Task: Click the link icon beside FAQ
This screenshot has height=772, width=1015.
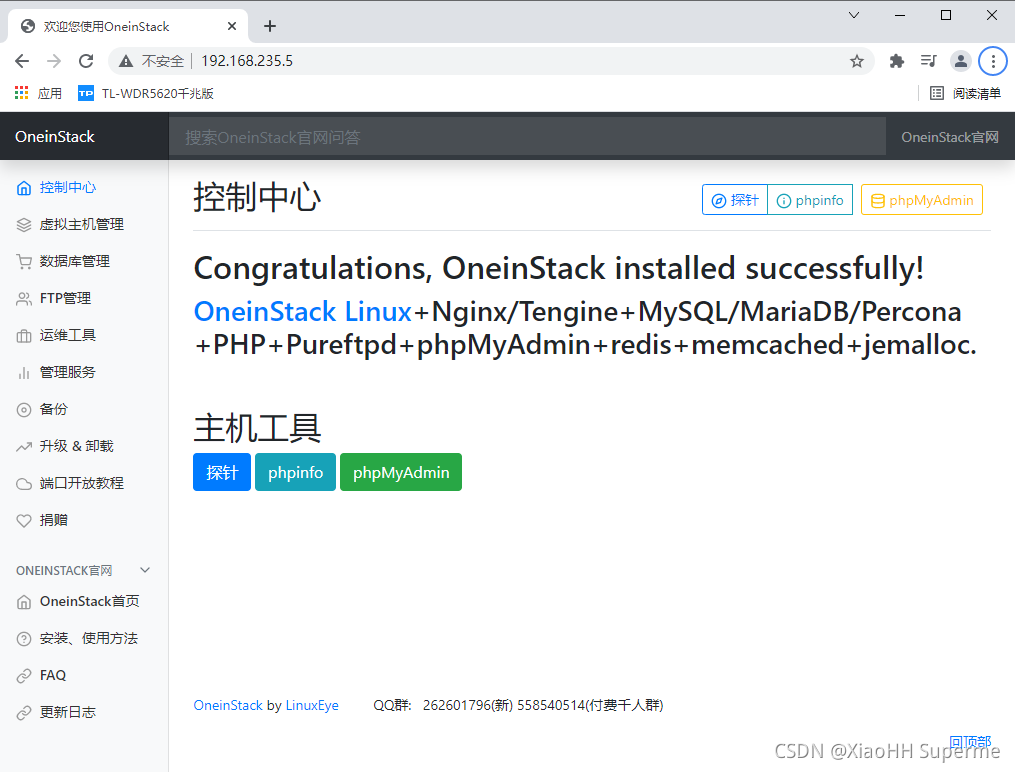Action: pyautogui.click(x=24, y=676)
